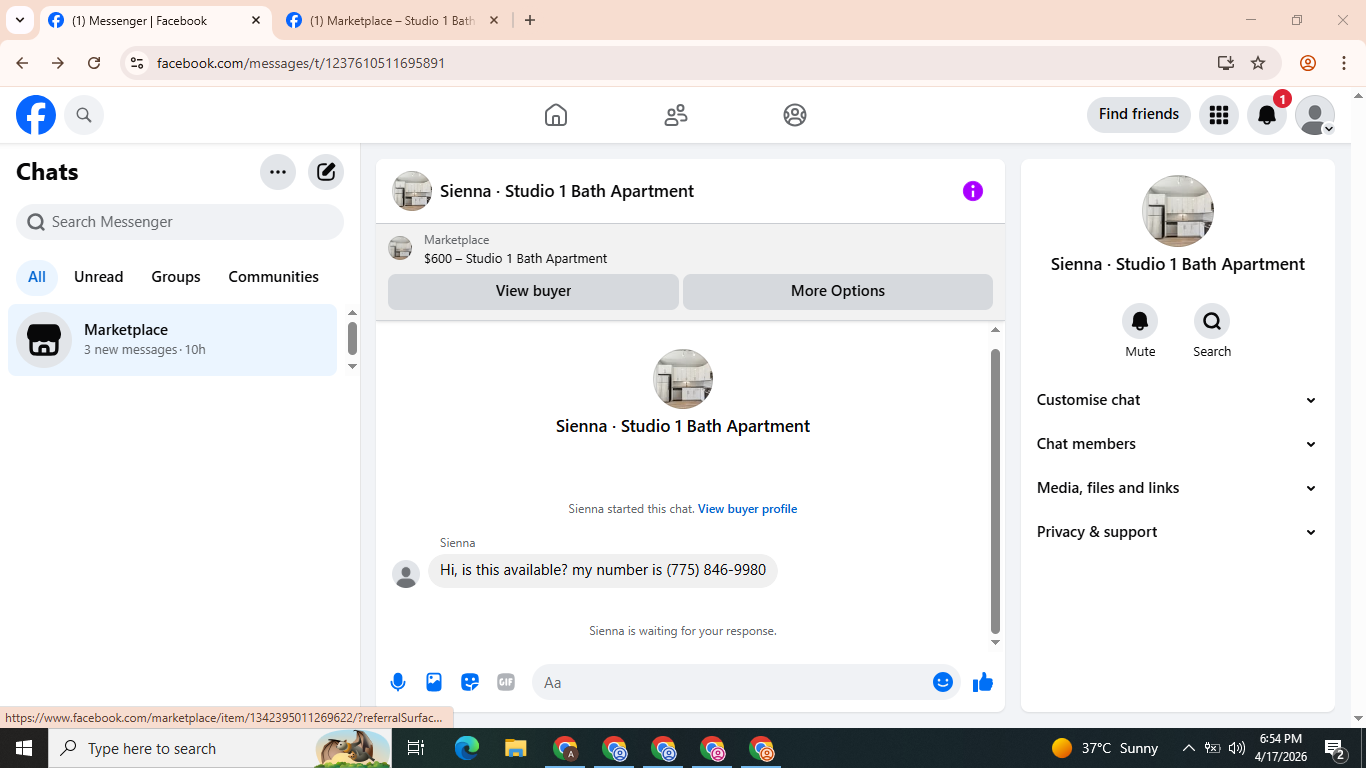Click the chat list scrollbar thumb

[x=352, y=338]
